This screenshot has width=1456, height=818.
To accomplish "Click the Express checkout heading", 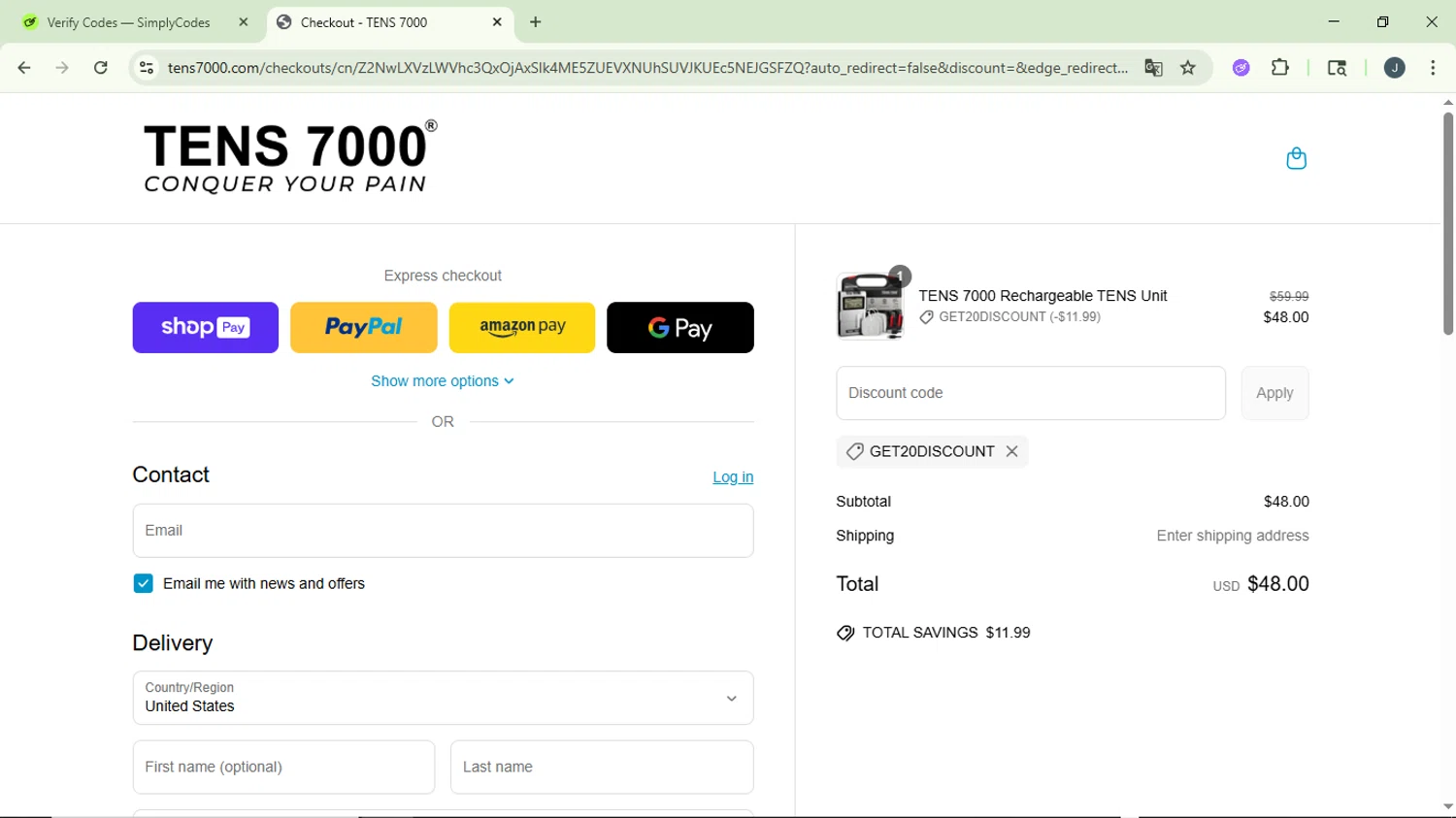I will (x=443, y=276).
